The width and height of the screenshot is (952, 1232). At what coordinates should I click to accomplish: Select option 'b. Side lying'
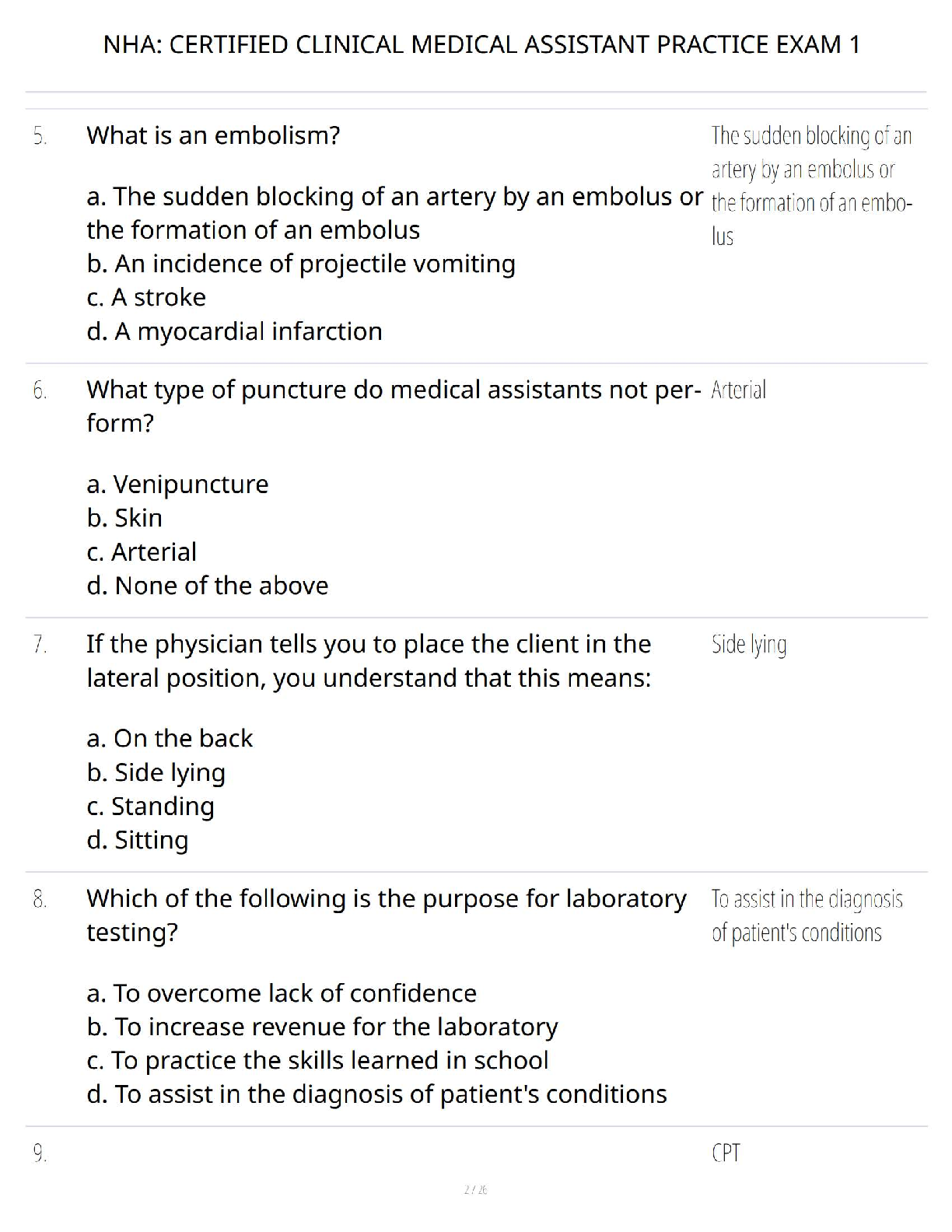tap(156, 772)
